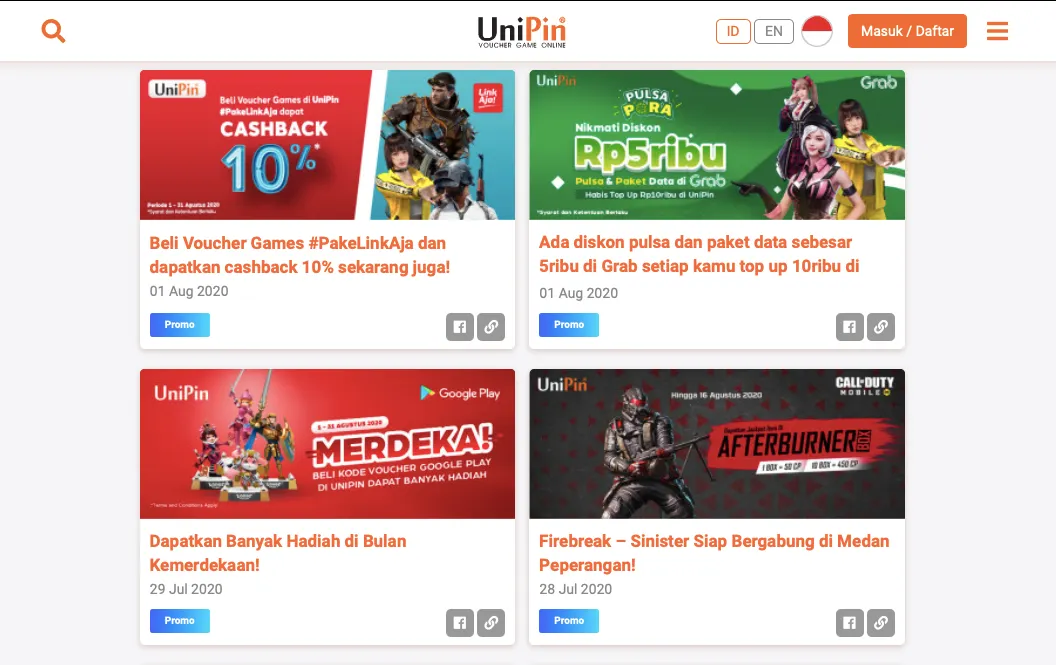Copy link of Grab pulsa discount article
This screenshot has width=1056, height=665.
881,327
